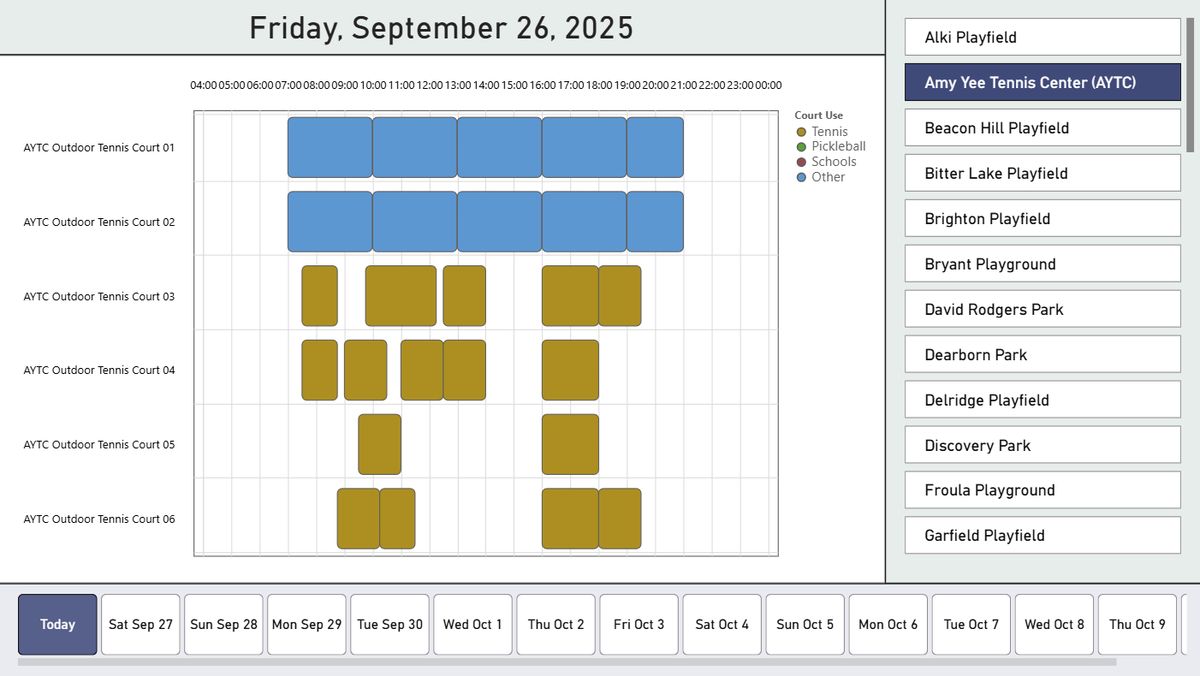1200x676 pixels.
Task: Click the only morning tennis block on Court 05
Action: 380,444
